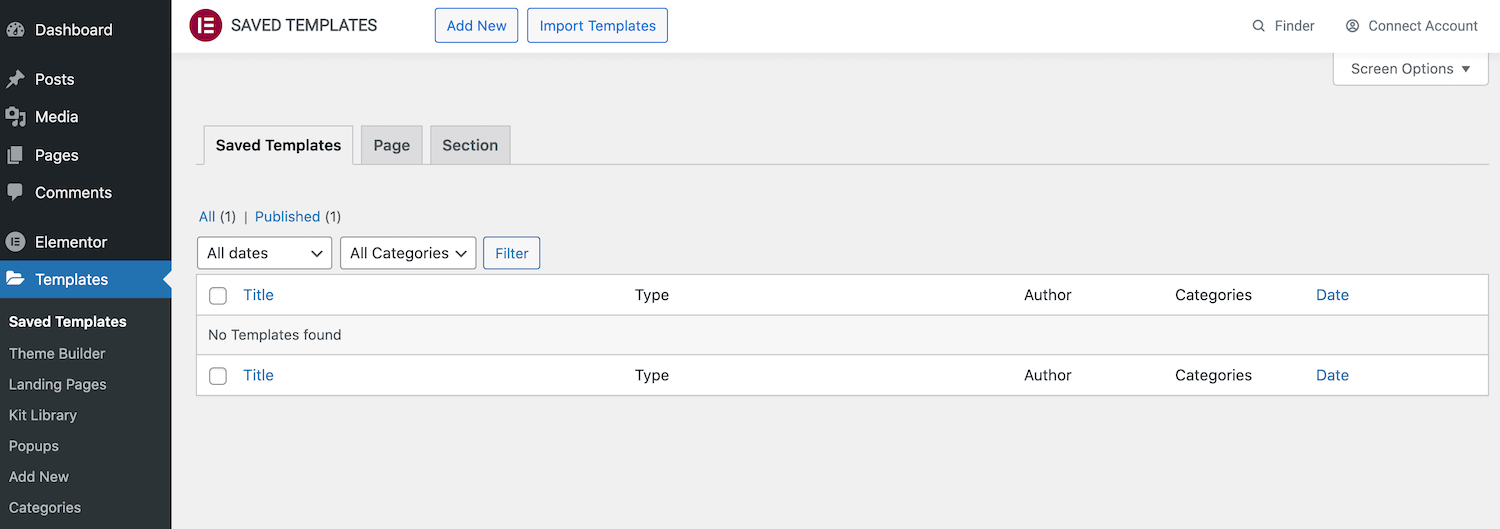The width and height of the screenshot is (1500, 529).
Task: Click the Elementor sidebar icon
Action: (15, 242)
